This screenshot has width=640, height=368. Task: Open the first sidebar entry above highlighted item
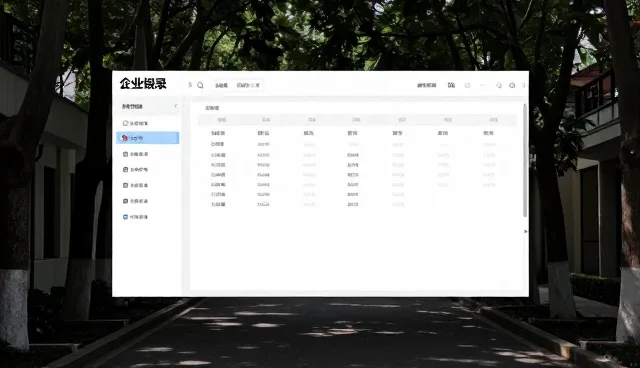135,123
